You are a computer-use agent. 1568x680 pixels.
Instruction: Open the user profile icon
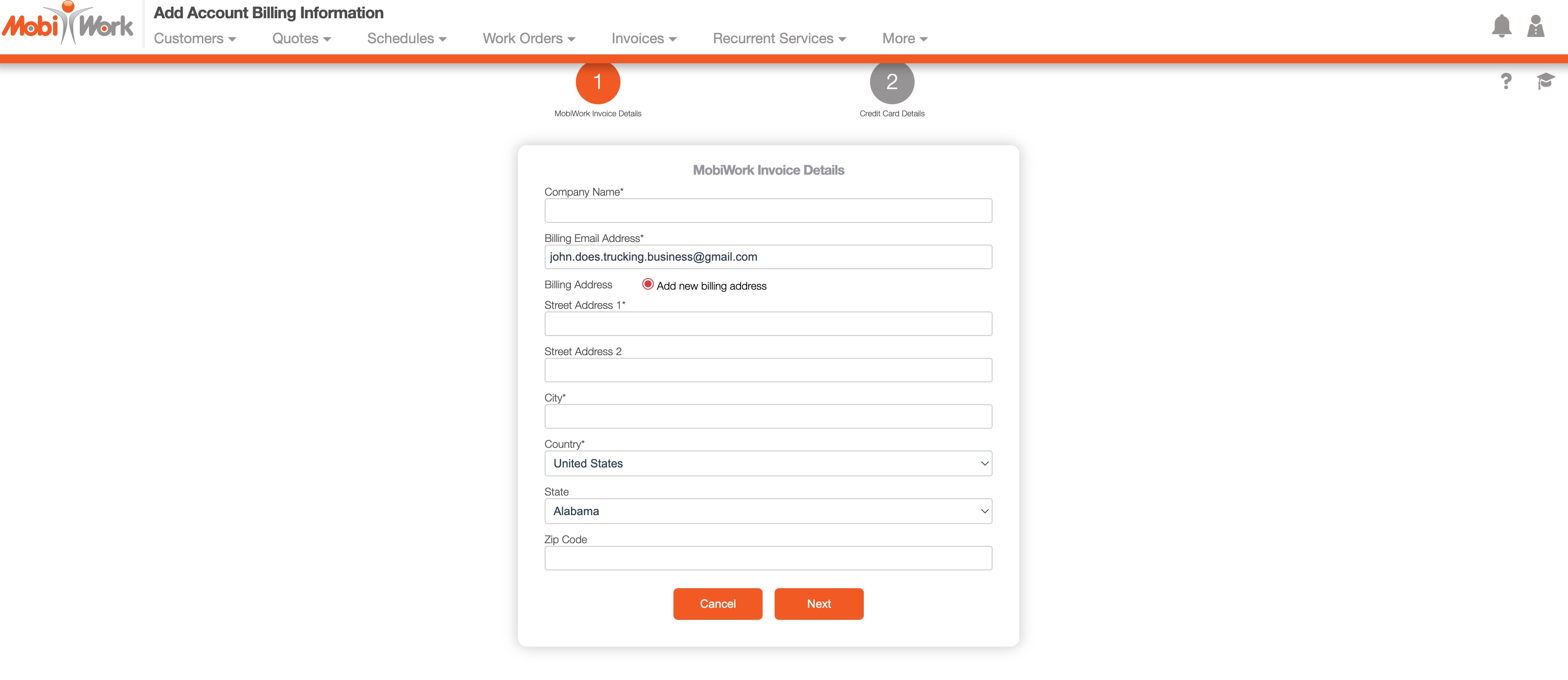1535,26
